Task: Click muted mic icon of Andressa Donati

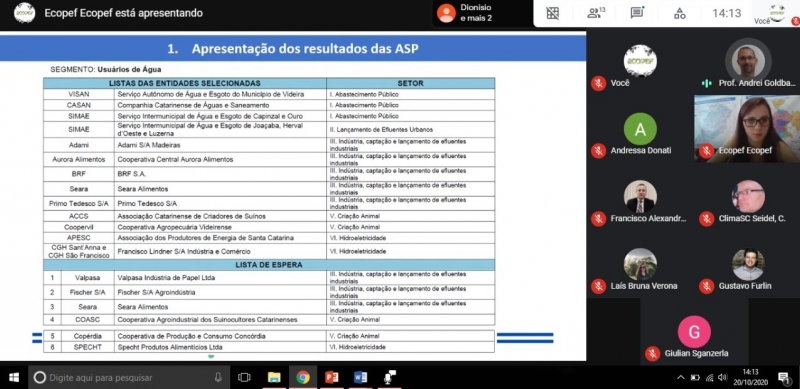Action: (x=598, y=151)
